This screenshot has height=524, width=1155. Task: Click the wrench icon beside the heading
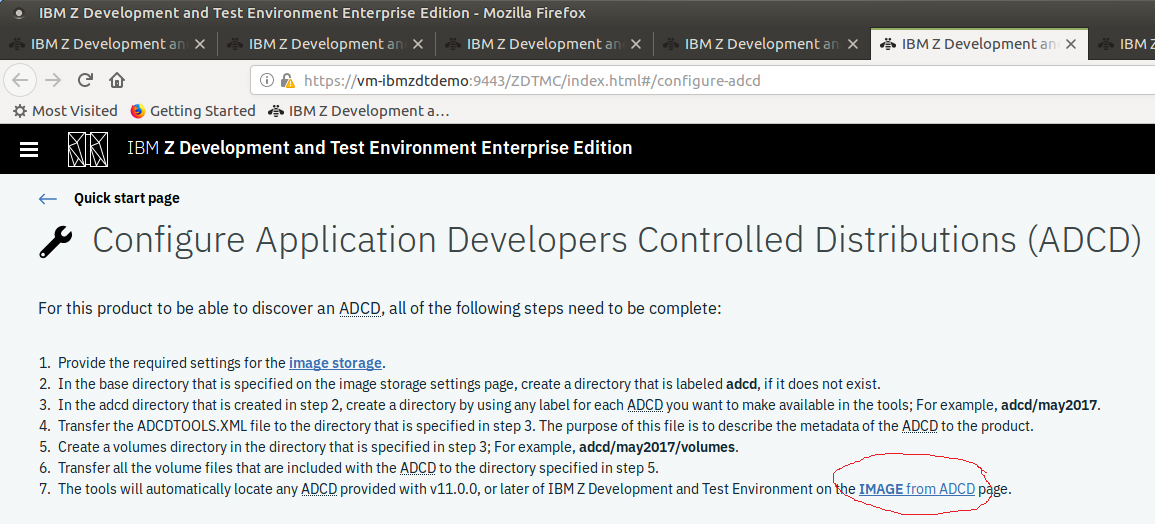(x=55, y=240)
